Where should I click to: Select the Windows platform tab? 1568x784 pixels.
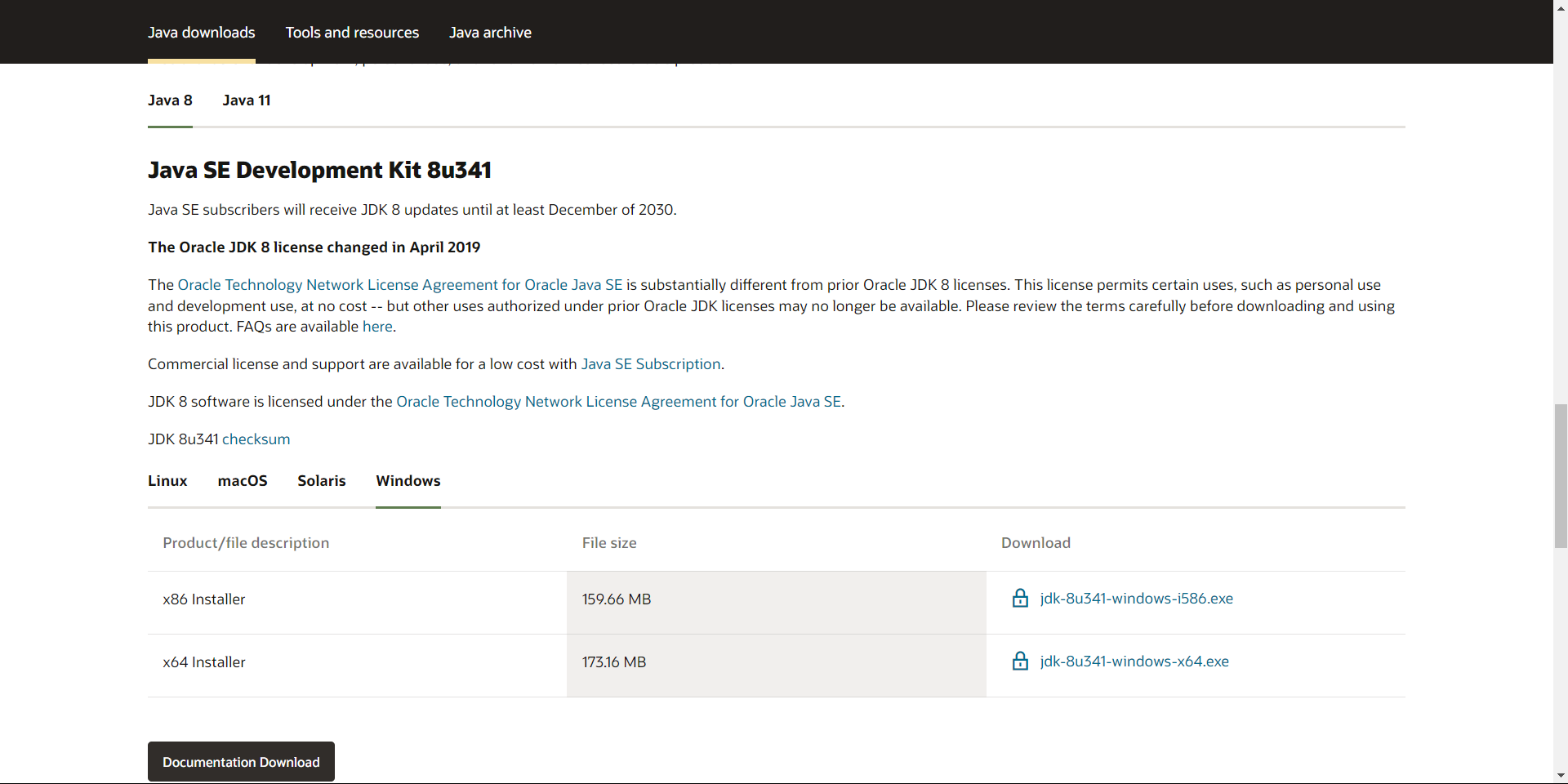[408, 481]
